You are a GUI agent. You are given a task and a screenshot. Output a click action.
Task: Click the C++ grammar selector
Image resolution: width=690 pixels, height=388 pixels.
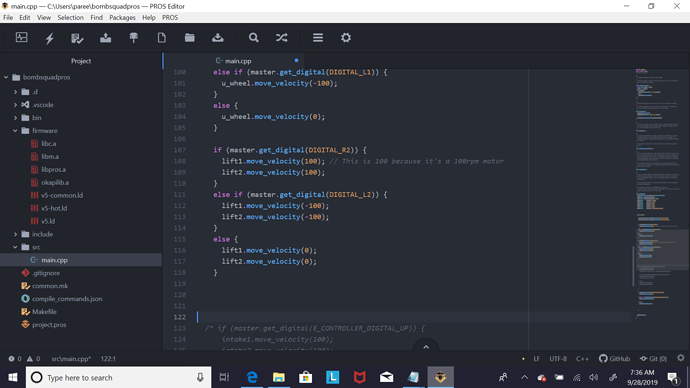tap(582, 359)
